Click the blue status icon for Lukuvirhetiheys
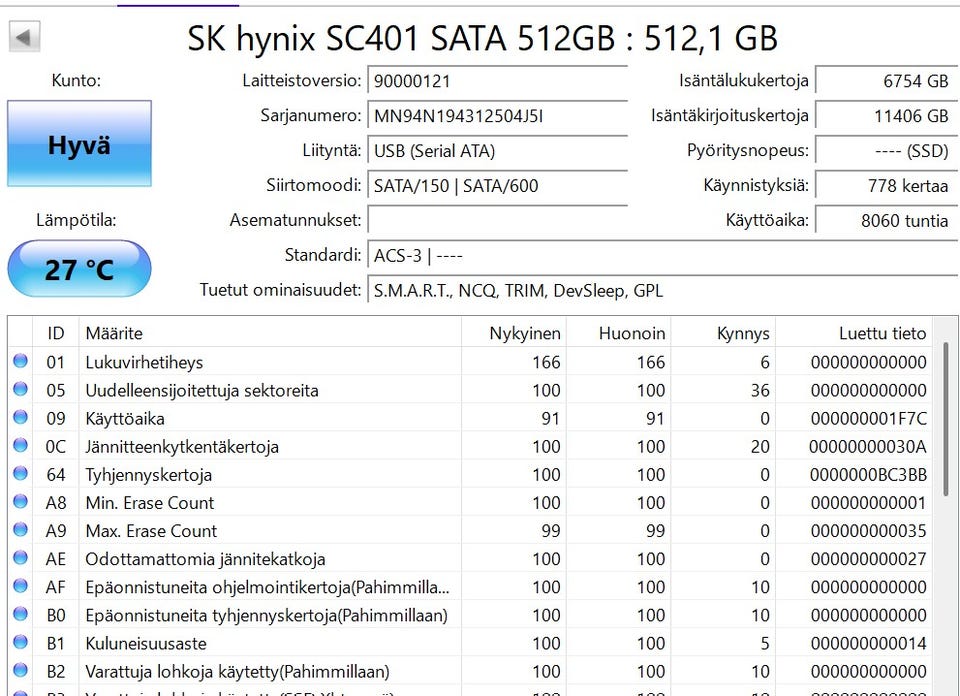Screen dimensions: 960x696 click(20, 362)
